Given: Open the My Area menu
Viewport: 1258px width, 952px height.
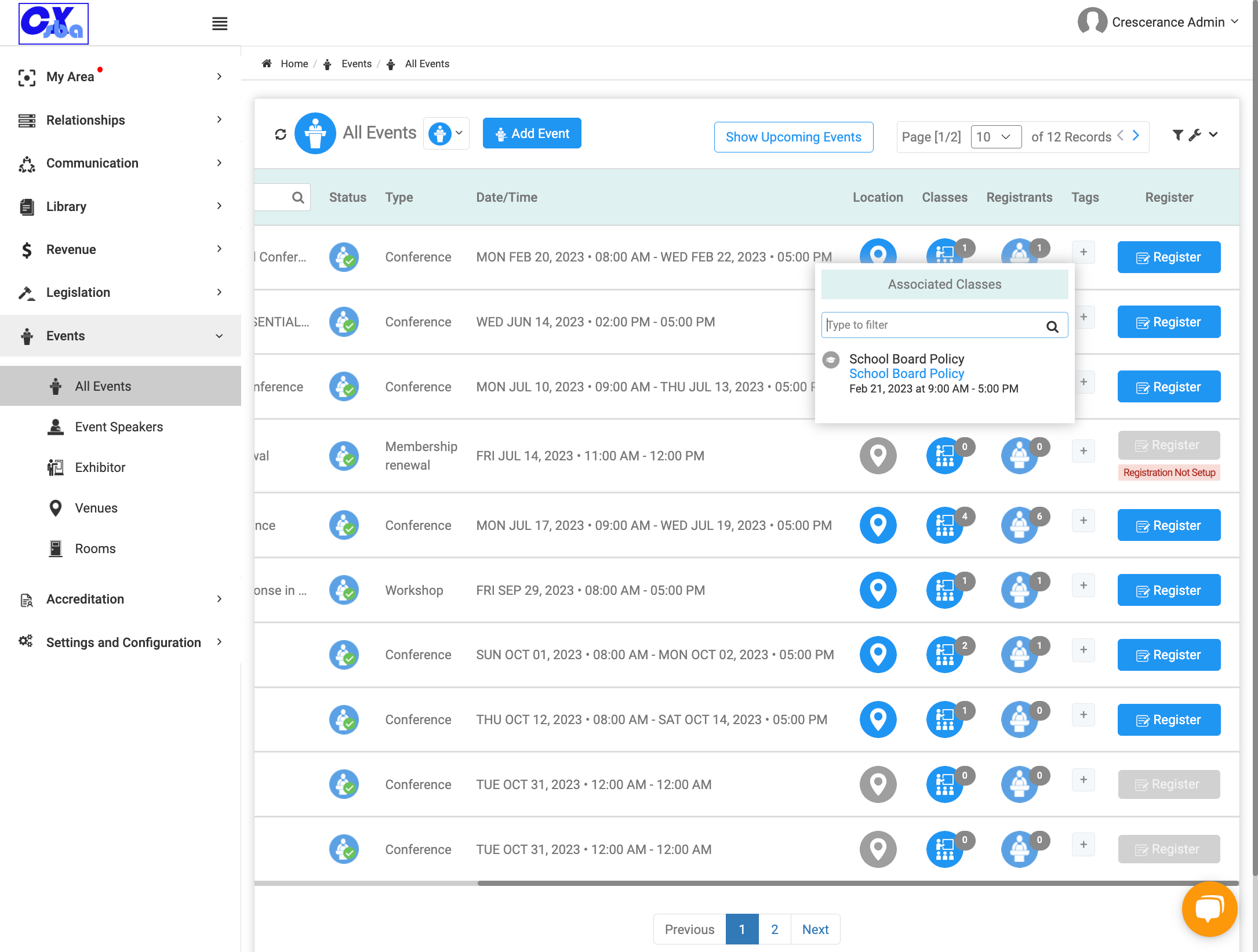Looking at the screenshot, I should [121, 77].
